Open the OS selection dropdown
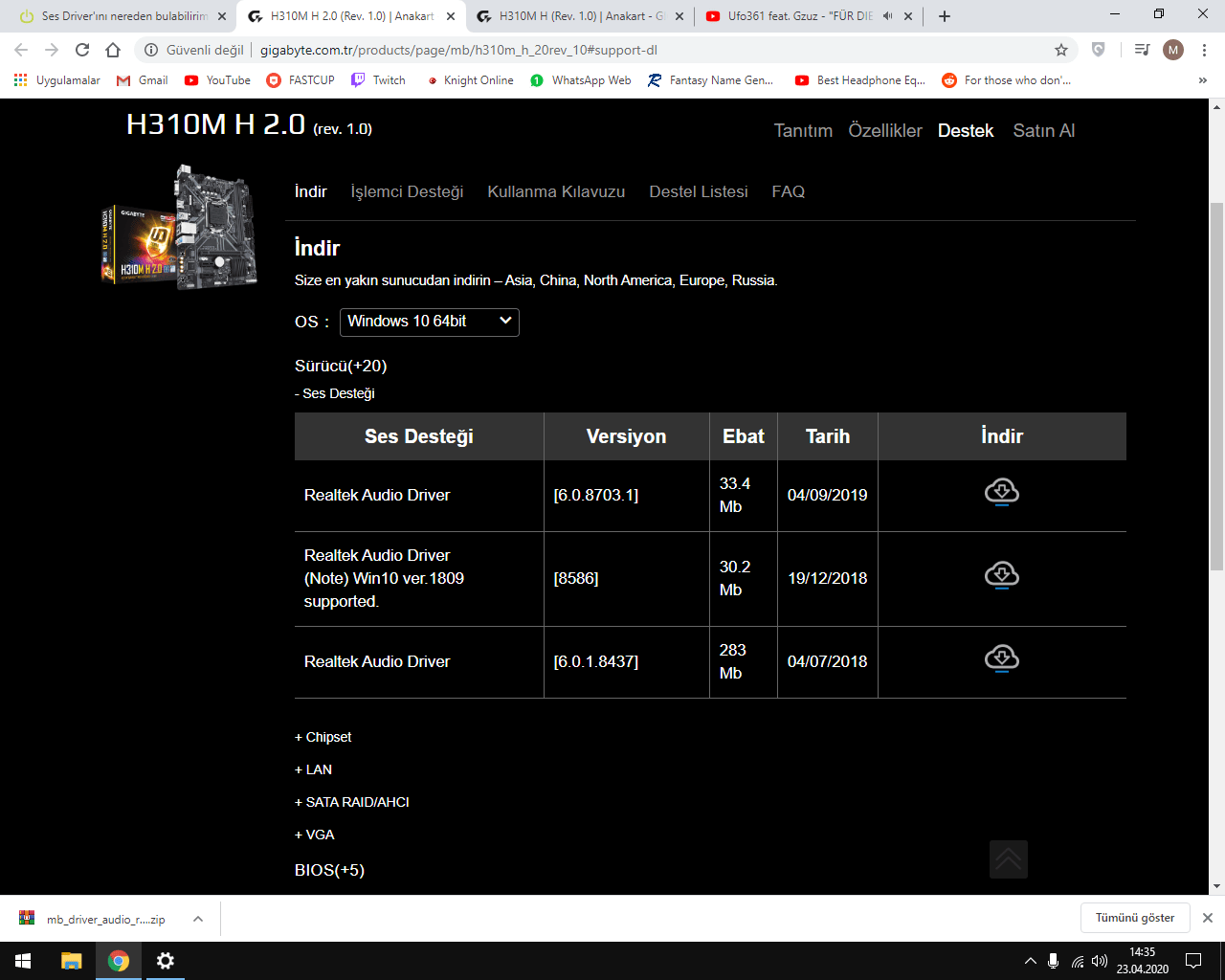This screenshot has height=980, width=1225. click(430, 322)
